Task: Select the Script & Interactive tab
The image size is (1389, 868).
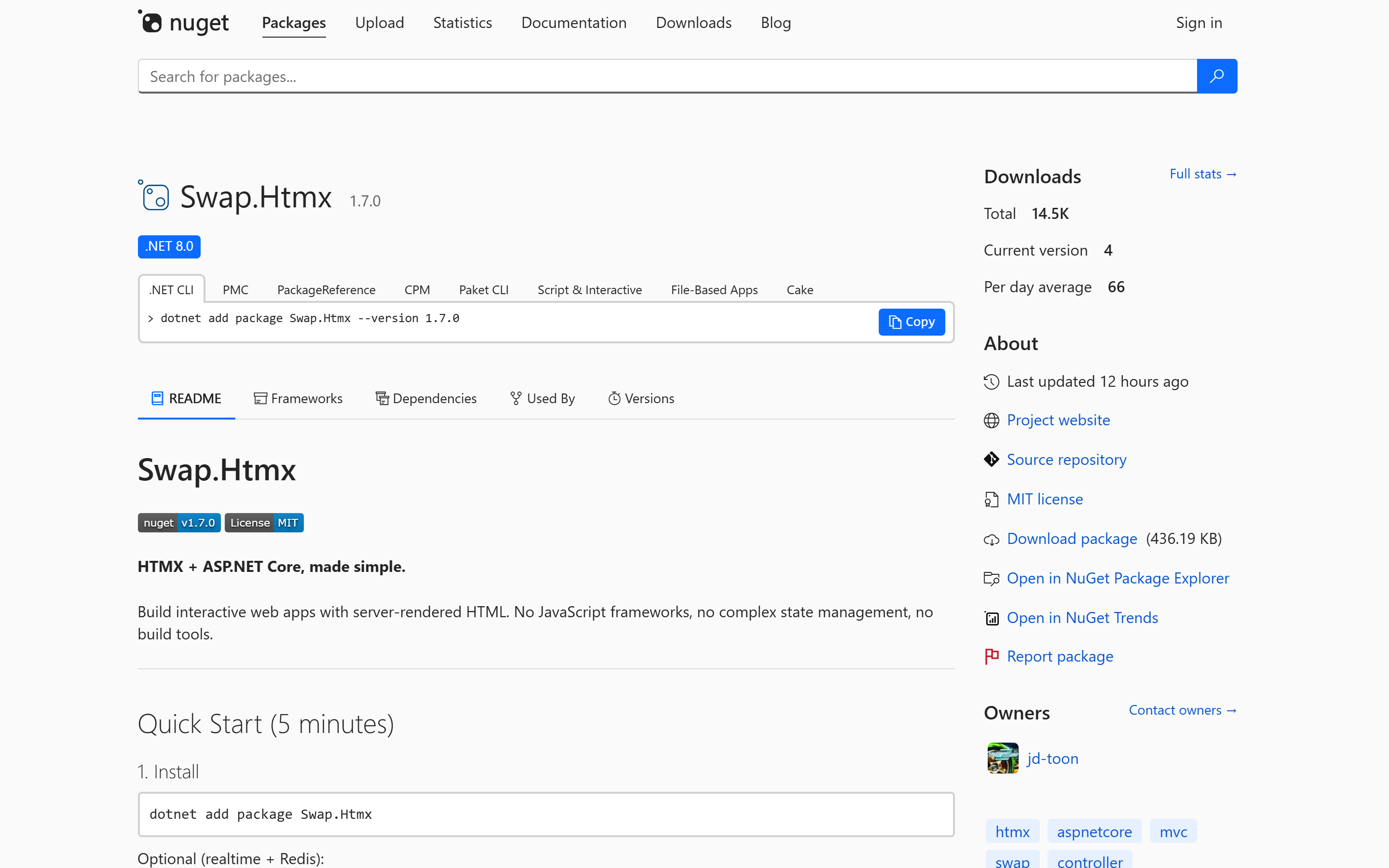Action: (589, 289)
